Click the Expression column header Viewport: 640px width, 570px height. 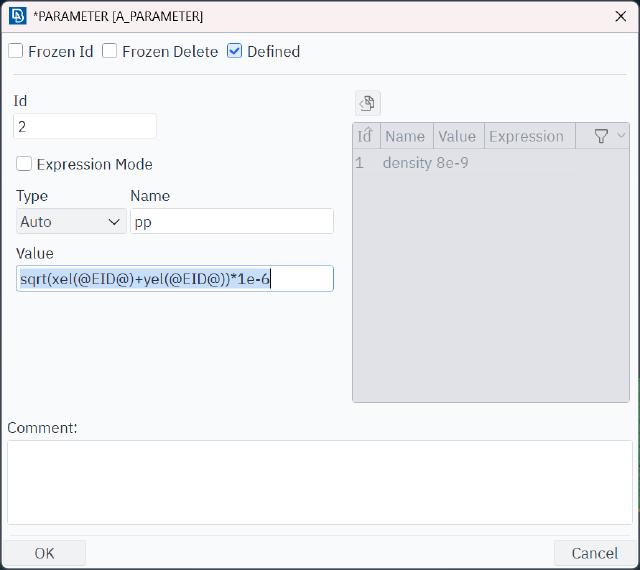(x=526, y=136)
